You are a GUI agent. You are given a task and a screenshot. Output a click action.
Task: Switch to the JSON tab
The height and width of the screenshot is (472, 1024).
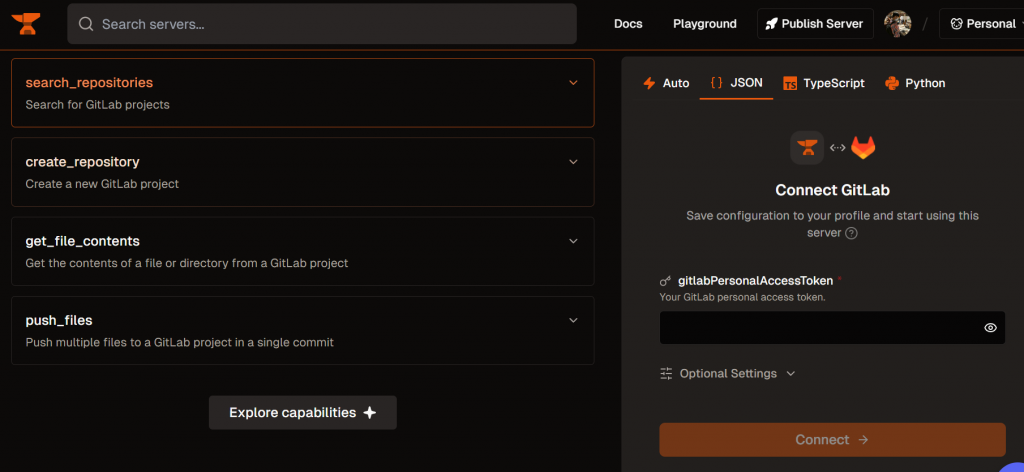click(736, 83)
